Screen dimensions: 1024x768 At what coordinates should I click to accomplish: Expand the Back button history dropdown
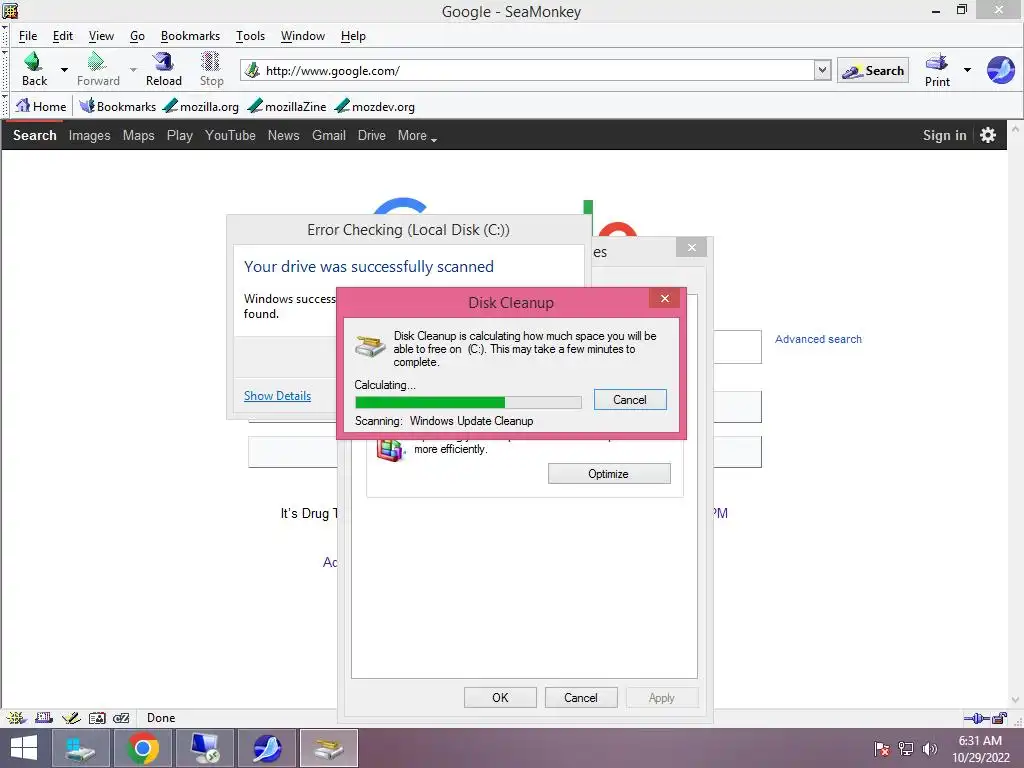[x=64, y=69]
